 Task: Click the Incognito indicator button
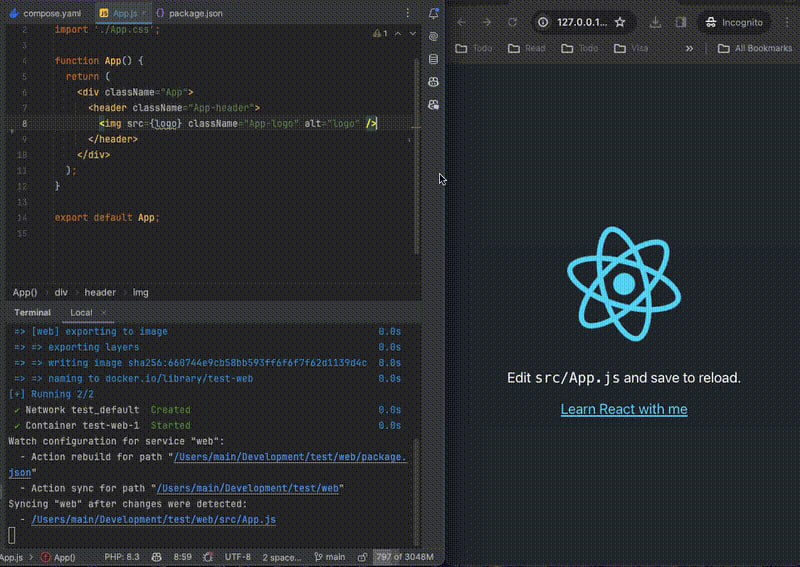click(734, 22)
